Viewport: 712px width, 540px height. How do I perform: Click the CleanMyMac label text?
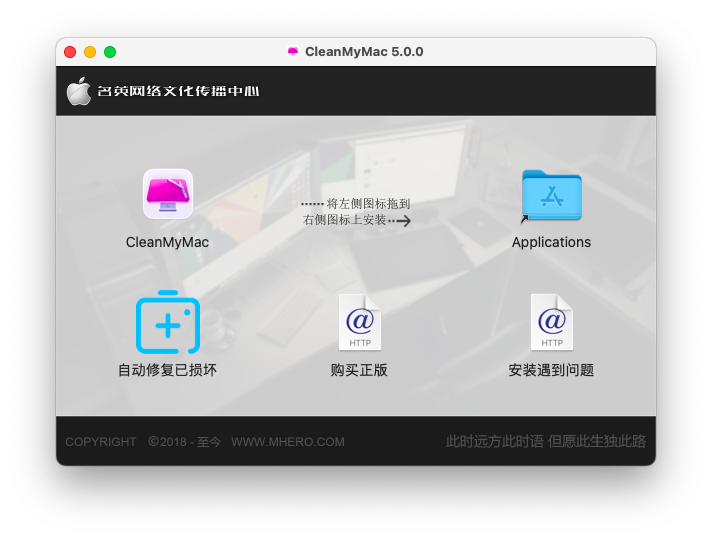coord(168,242)
